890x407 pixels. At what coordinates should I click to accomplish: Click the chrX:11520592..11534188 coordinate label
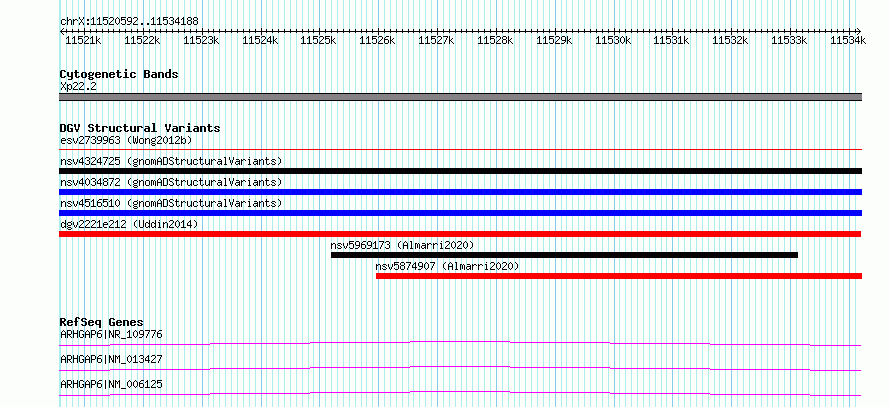[129, 22]
